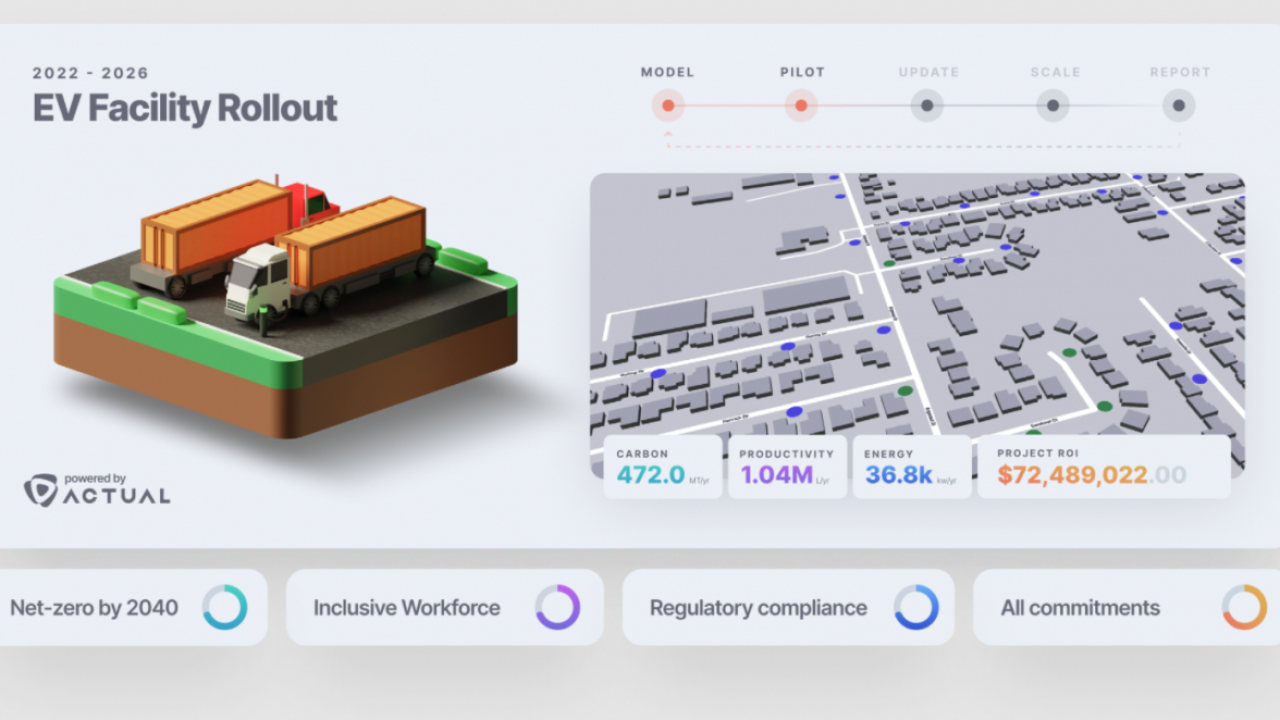This screenshot has width=1280, height=720.
Task: Click the powered by ACTUAL text
Action: click(x=117, y=489)
